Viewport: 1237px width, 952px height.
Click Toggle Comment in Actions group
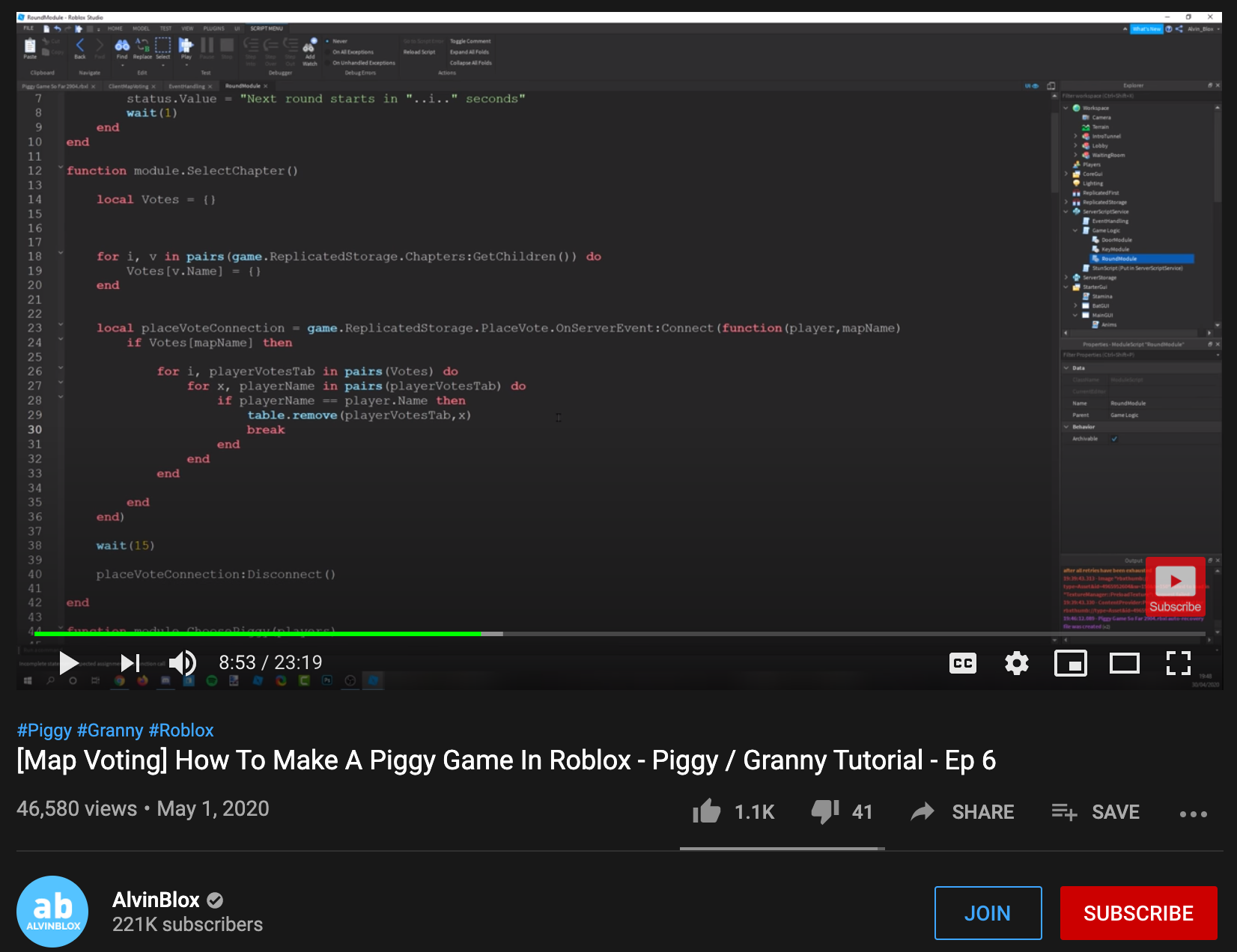(x=470, y=41)
